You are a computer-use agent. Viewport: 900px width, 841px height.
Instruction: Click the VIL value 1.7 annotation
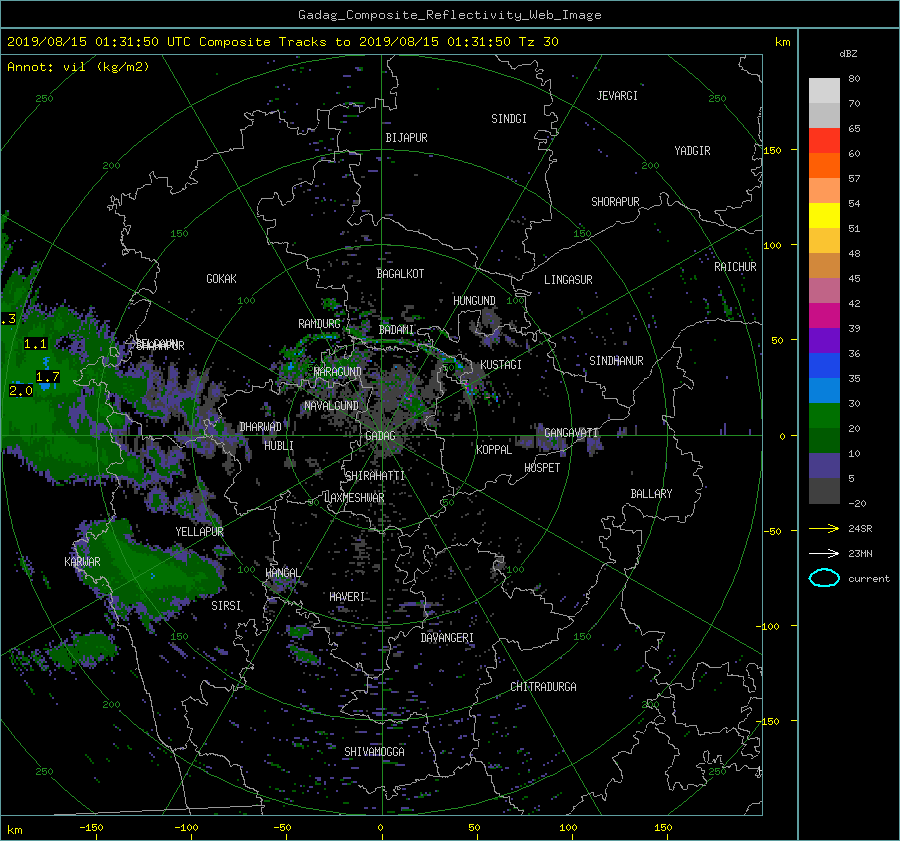click(48, 377)
